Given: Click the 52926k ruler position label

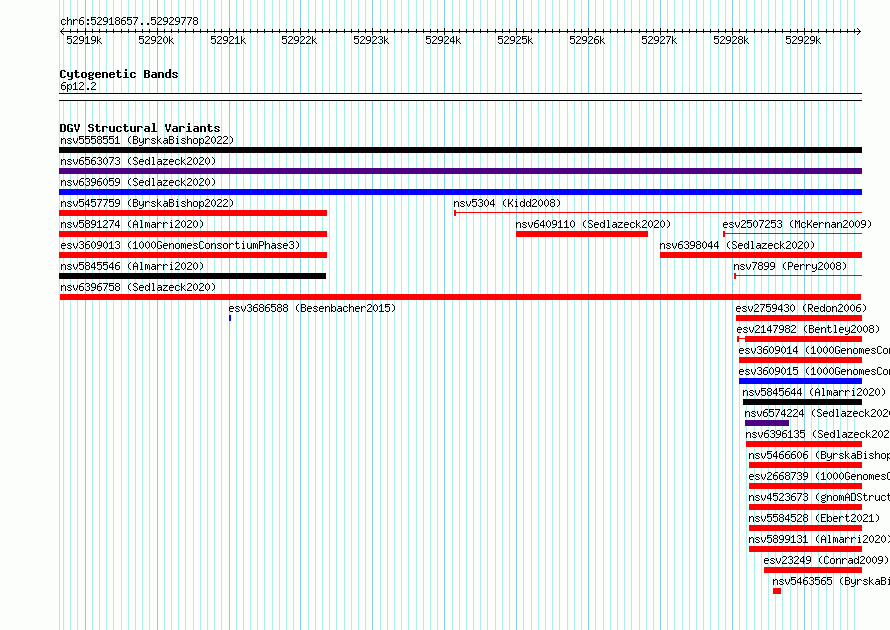Looking at the screenshot, I should 587,40.
